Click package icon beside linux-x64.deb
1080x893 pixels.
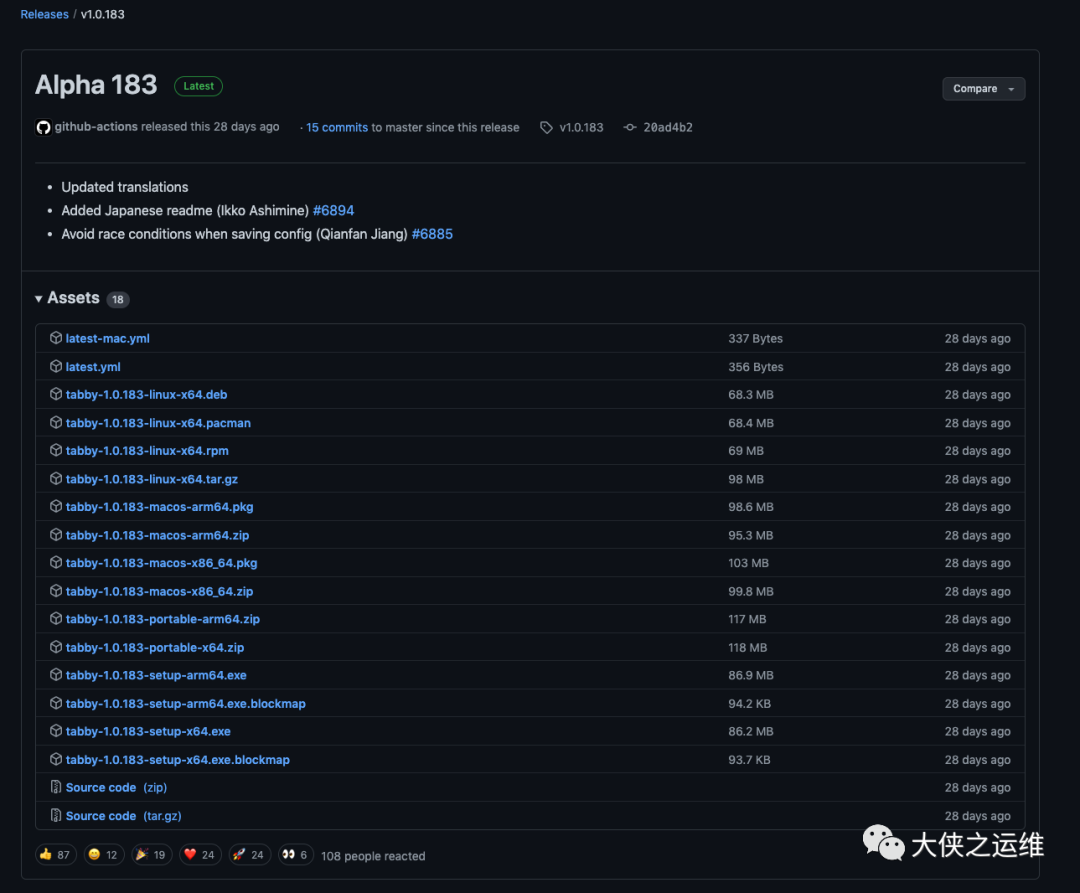pyautogui.click(x=56, y=394)
